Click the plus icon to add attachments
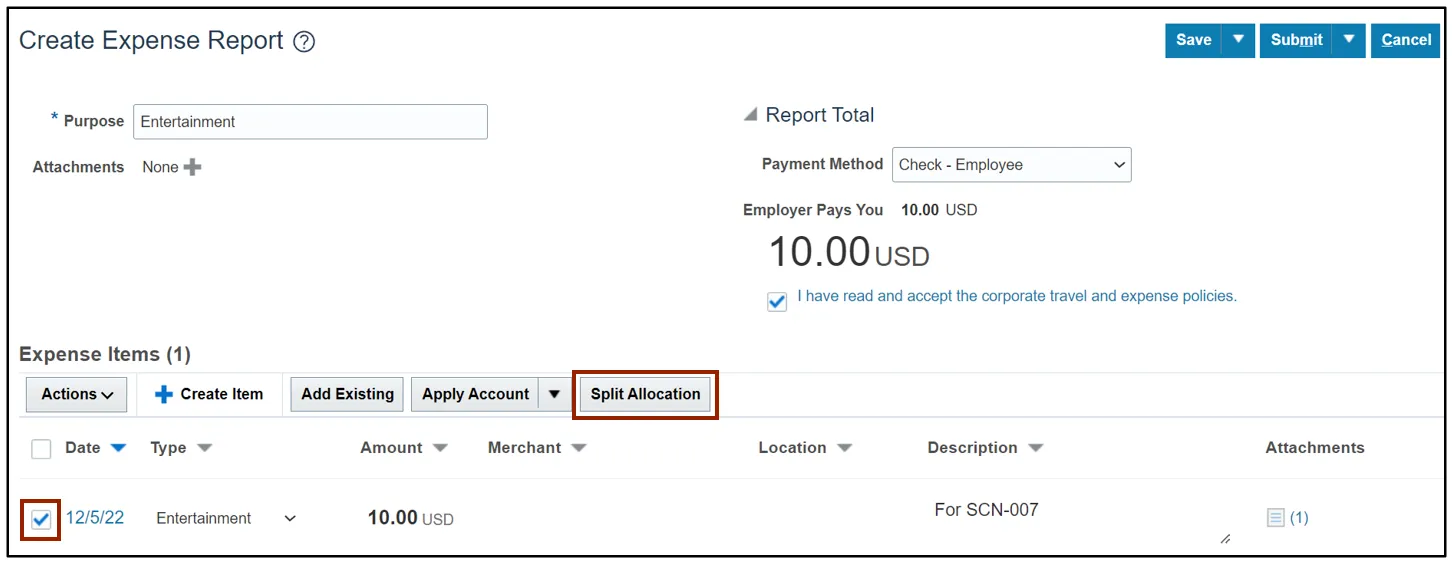This screenshot has width=1453, height=564. tap(193, 167)
